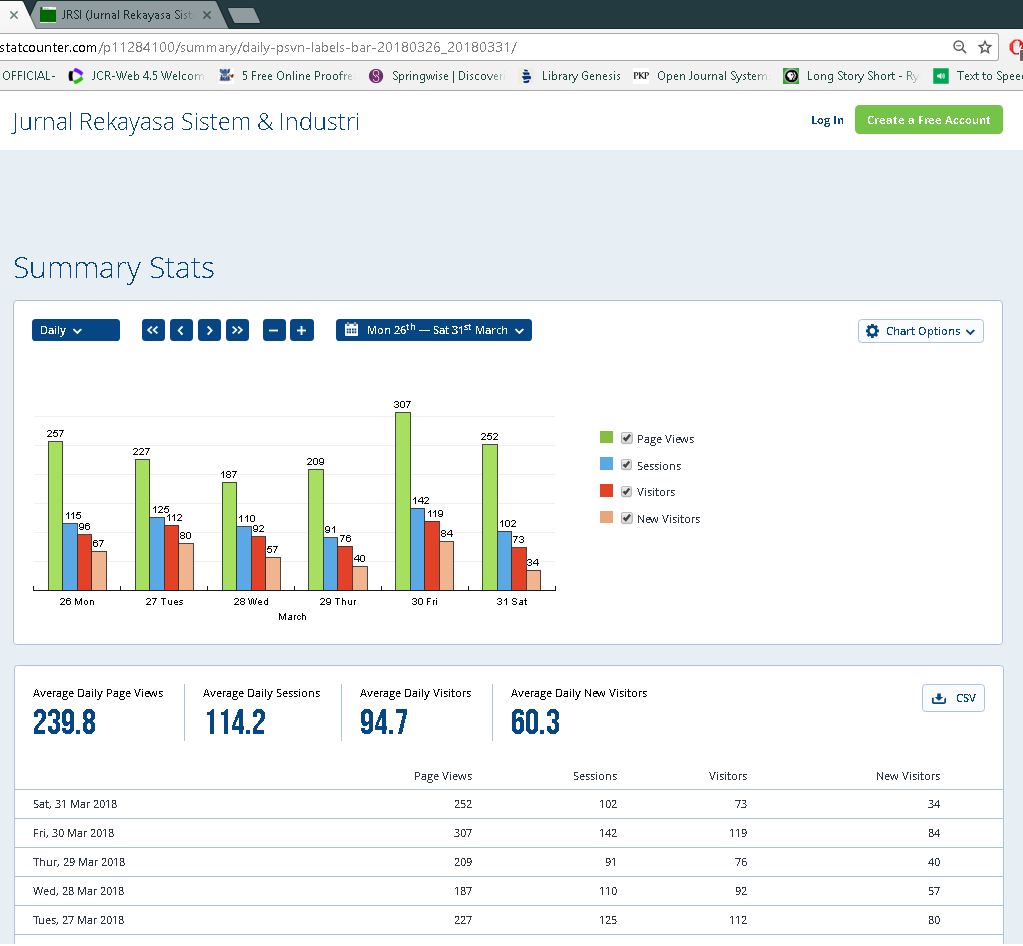Click the browser zoom magnifier icon

pos(959,47)
